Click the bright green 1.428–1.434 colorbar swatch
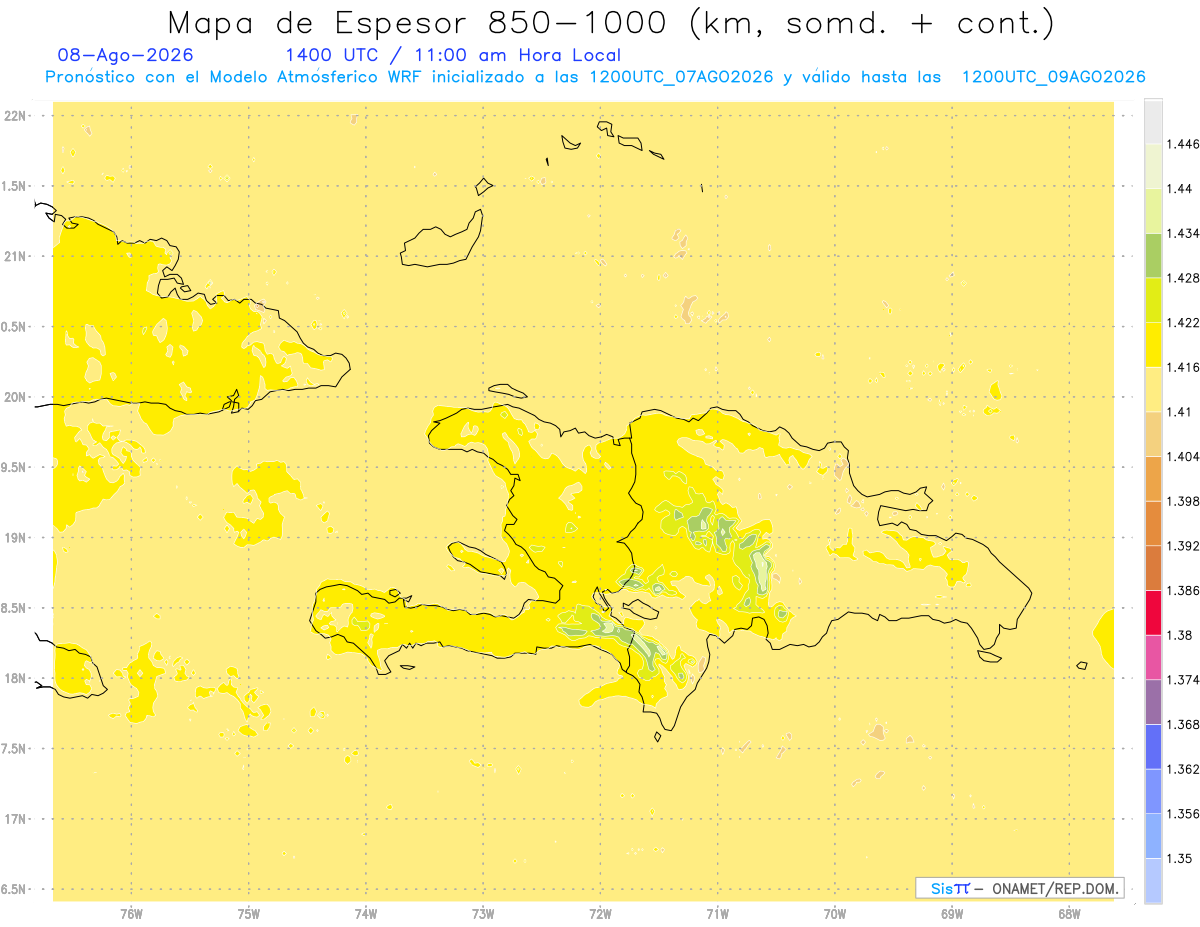The image size is (1200, 927). pos(1153,255)
